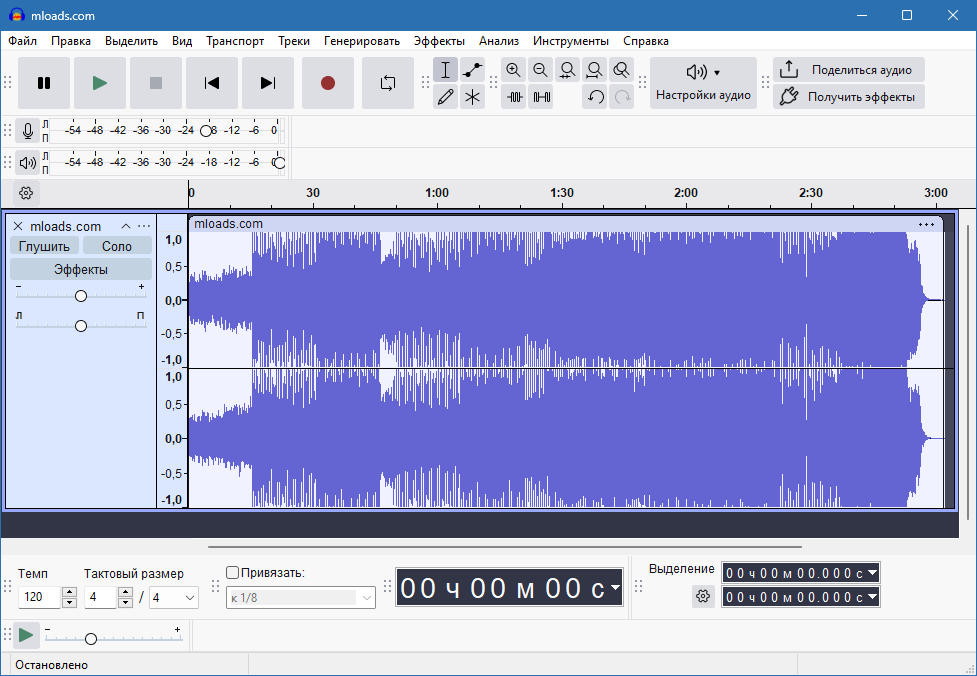The image size is (977, 676).
Task: Mute the track with Глушить
Action: pyautogui.click(x=44, y=246)
